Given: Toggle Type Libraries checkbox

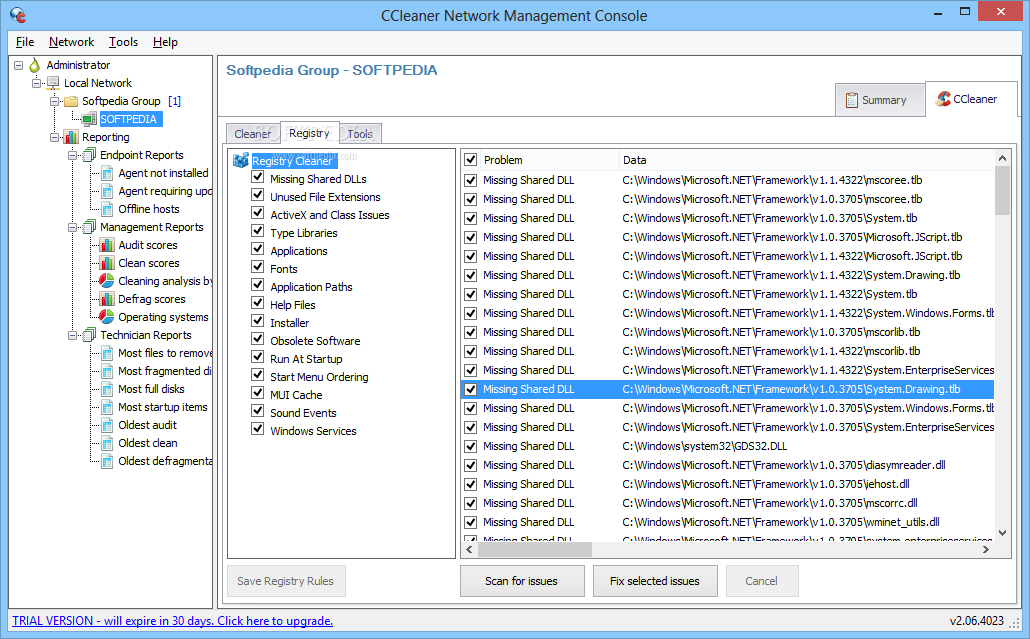Looking at the screenshot, I should point(258,232).
